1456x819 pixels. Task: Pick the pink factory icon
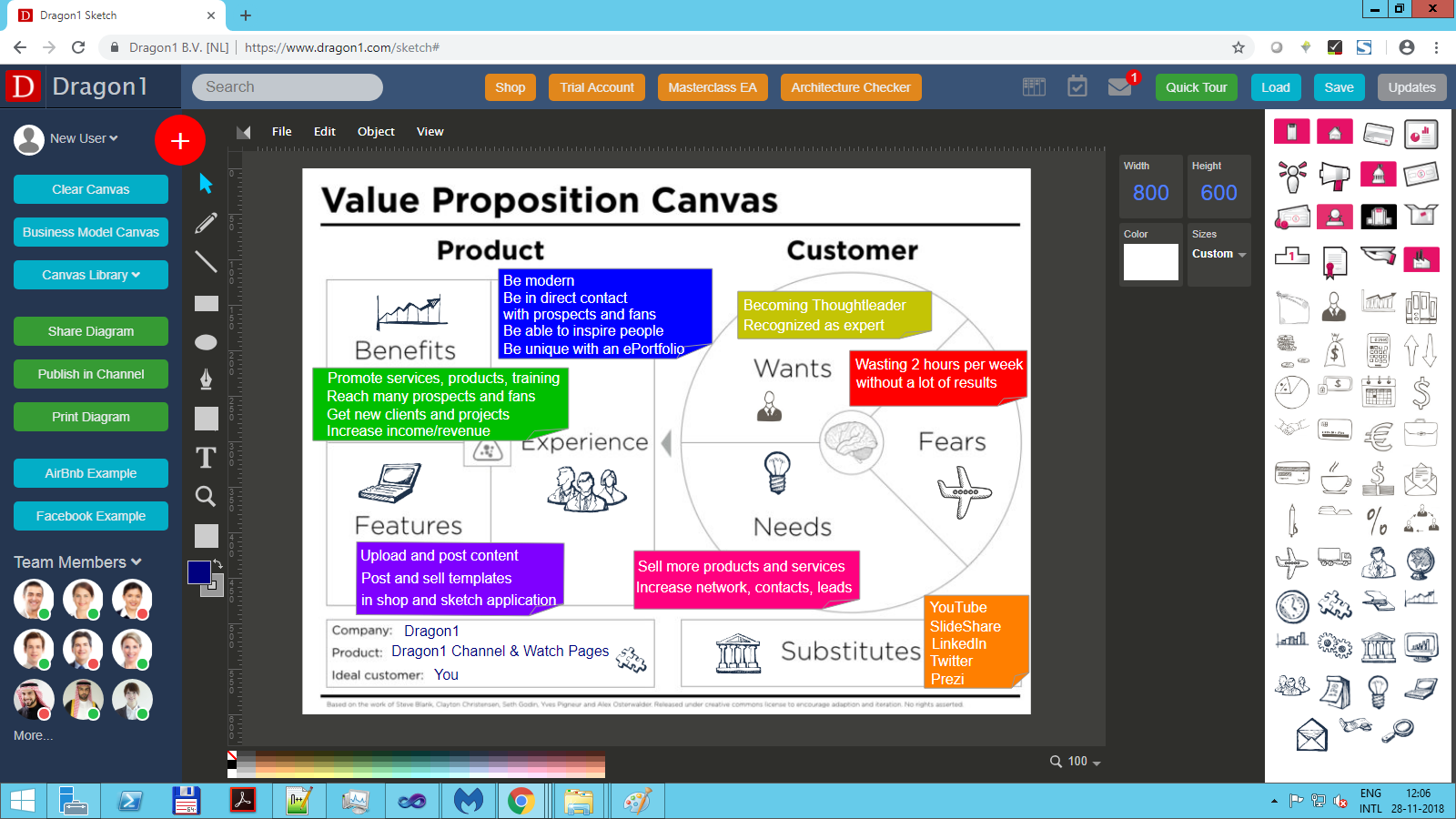(x=1421, y=259)
